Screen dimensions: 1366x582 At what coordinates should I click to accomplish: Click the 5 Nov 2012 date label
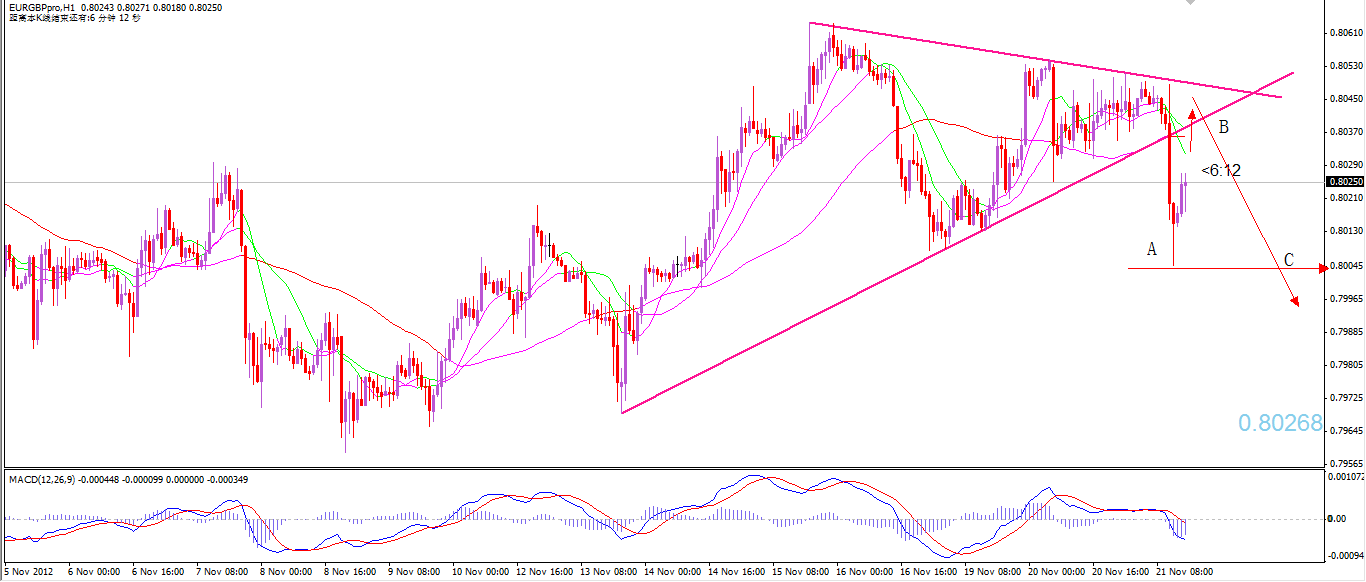(x=31, y=573)
